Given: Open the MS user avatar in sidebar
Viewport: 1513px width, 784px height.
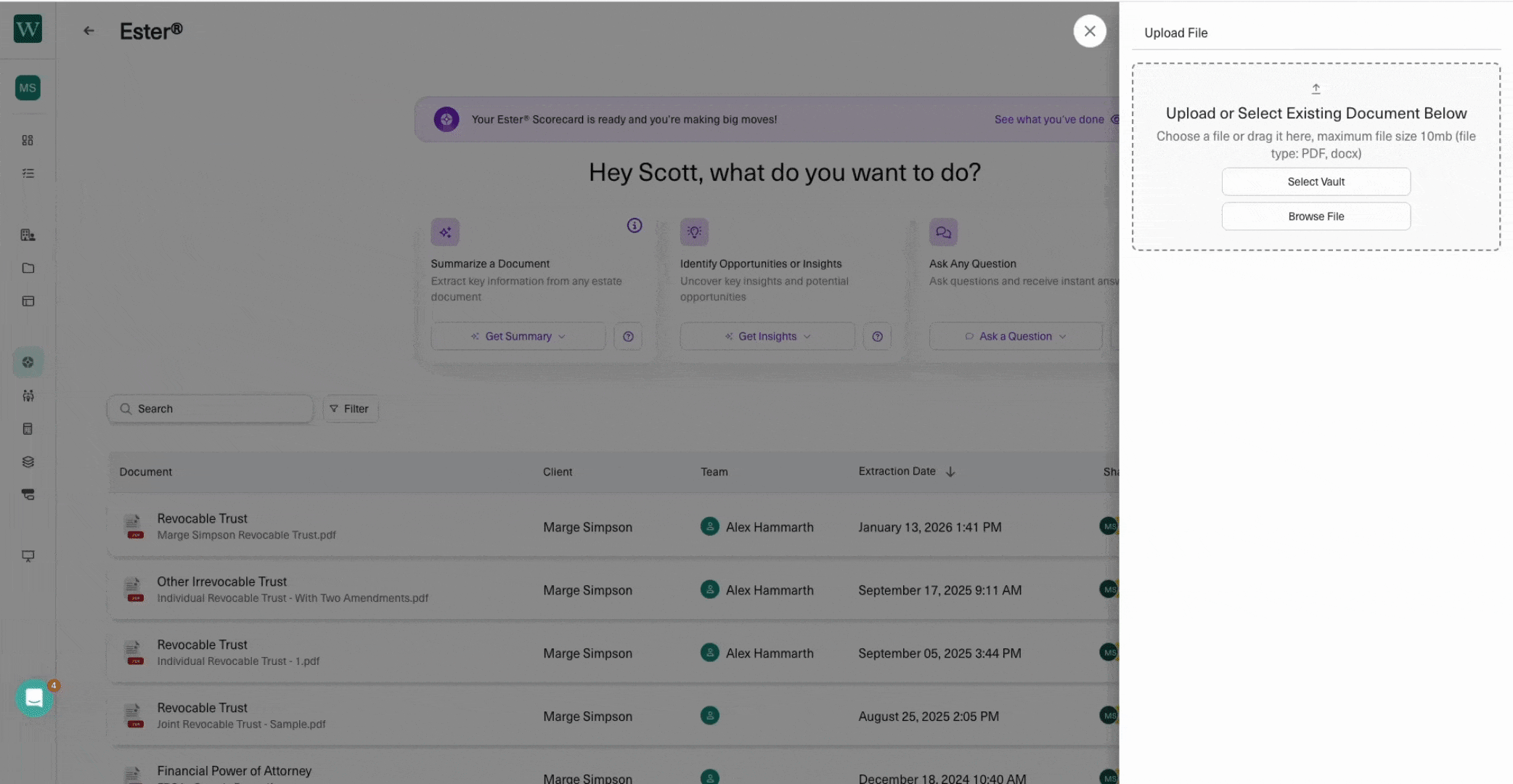Looking at the screenshot, I should [x=28, y=88].
